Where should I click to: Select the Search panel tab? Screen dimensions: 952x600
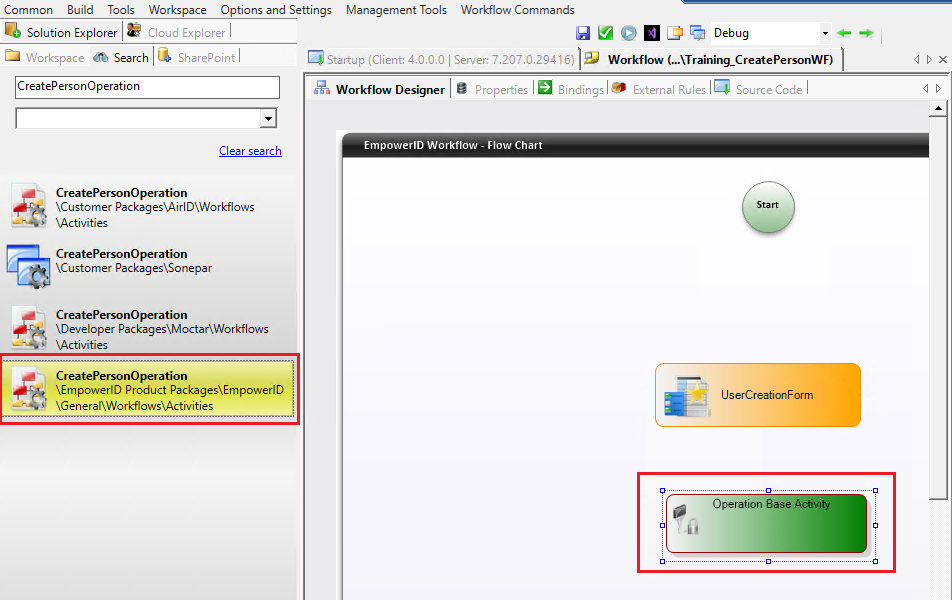[x=121, y=57]
